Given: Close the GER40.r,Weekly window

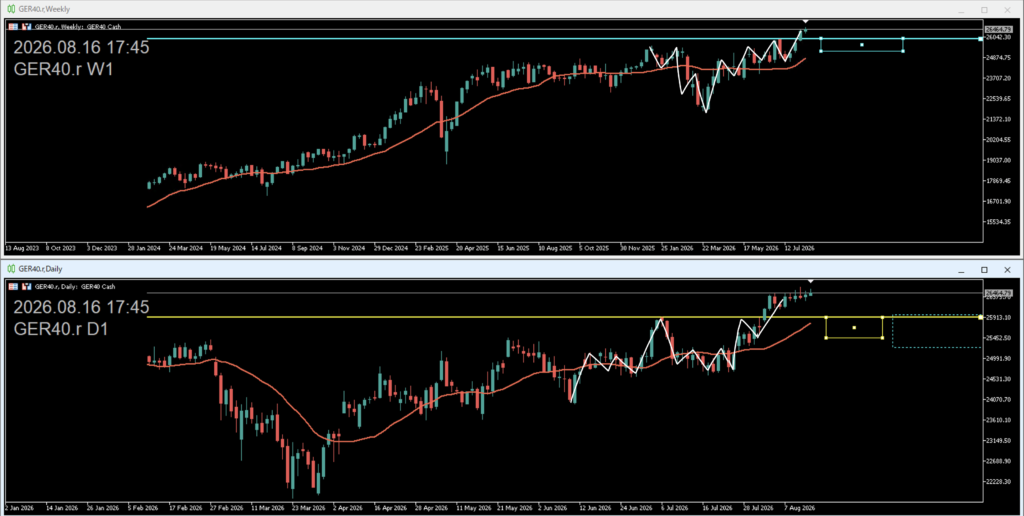Looking at the screenshot, I should point(1007,10).
